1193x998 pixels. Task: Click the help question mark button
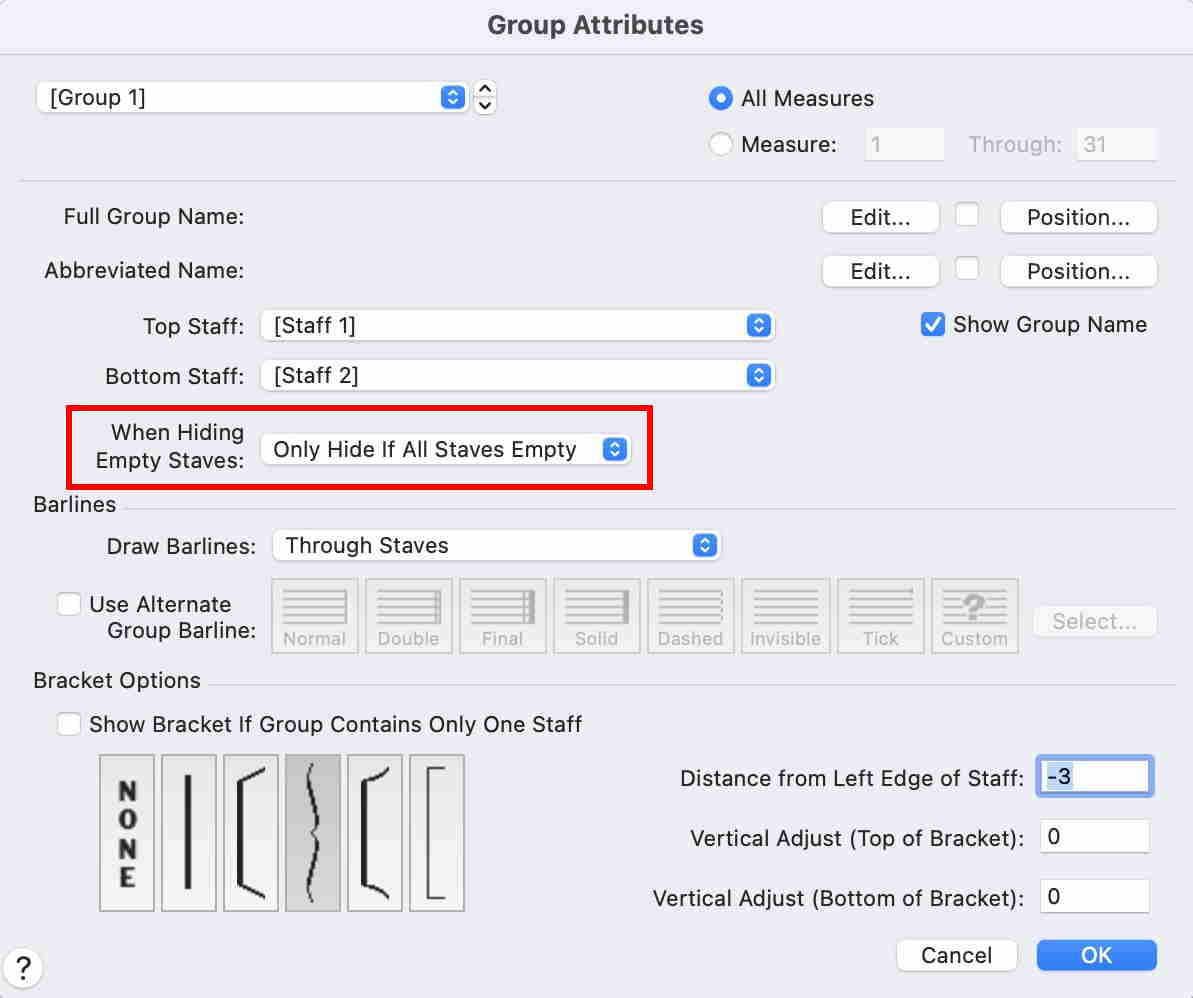[23, 968]
